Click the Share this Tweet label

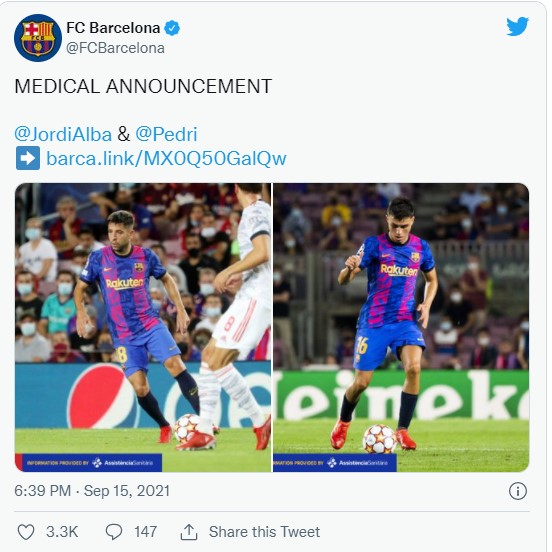click(264, 532)
